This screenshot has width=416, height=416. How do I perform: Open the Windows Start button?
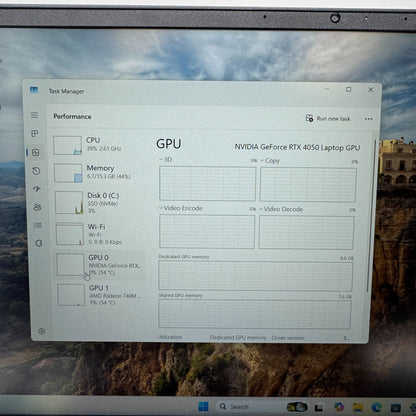click(203, 406)
